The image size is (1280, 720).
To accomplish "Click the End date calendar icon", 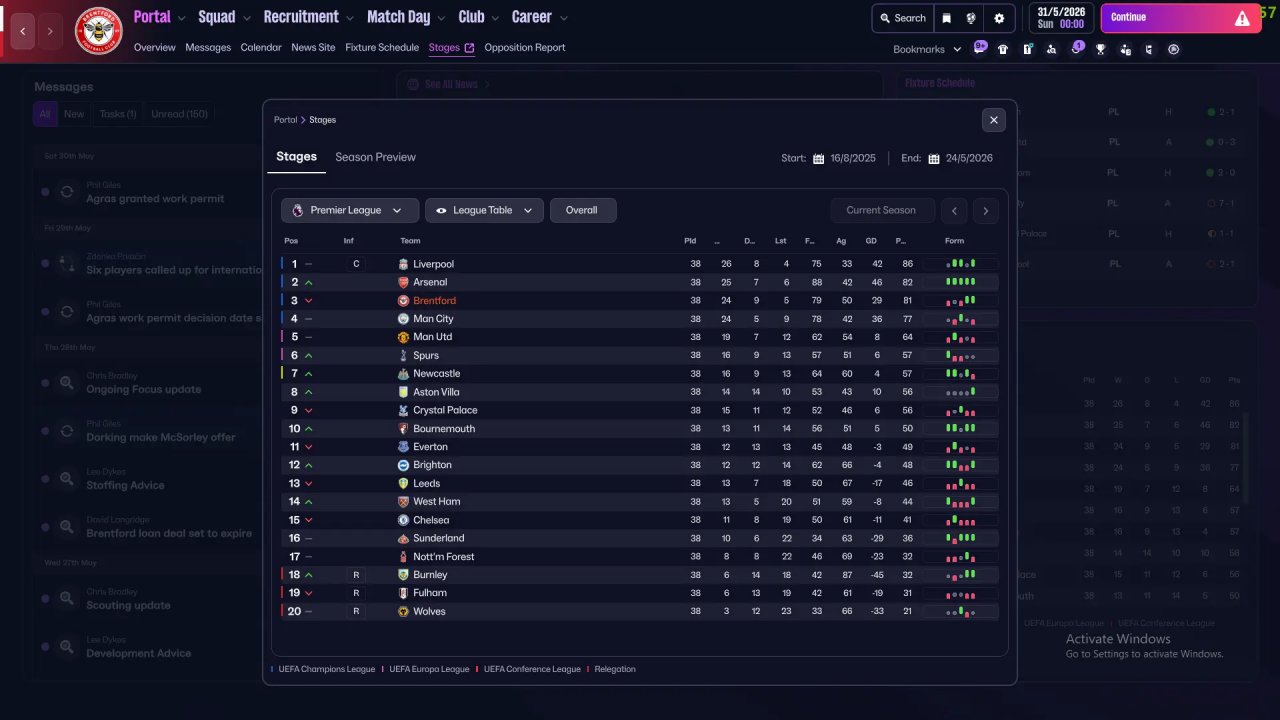I will click(x=934, y=158).
